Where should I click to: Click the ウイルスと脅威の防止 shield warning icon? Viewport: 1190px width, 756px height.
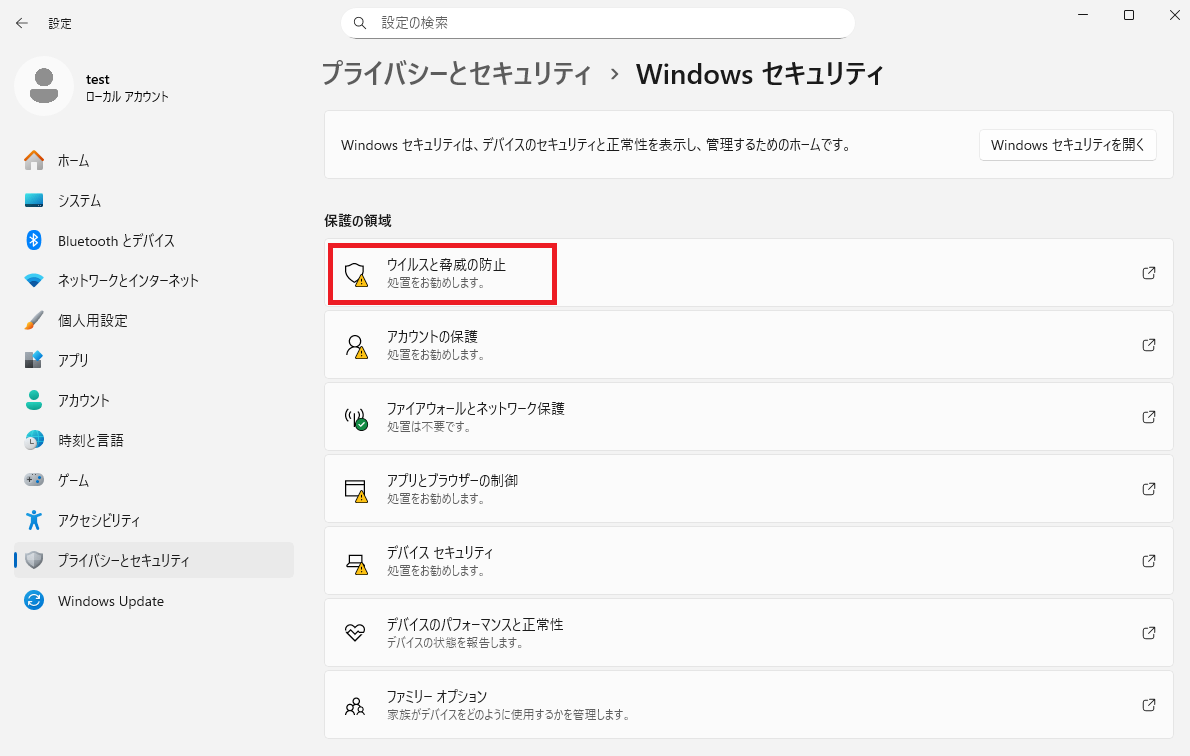tap(356, 274)
